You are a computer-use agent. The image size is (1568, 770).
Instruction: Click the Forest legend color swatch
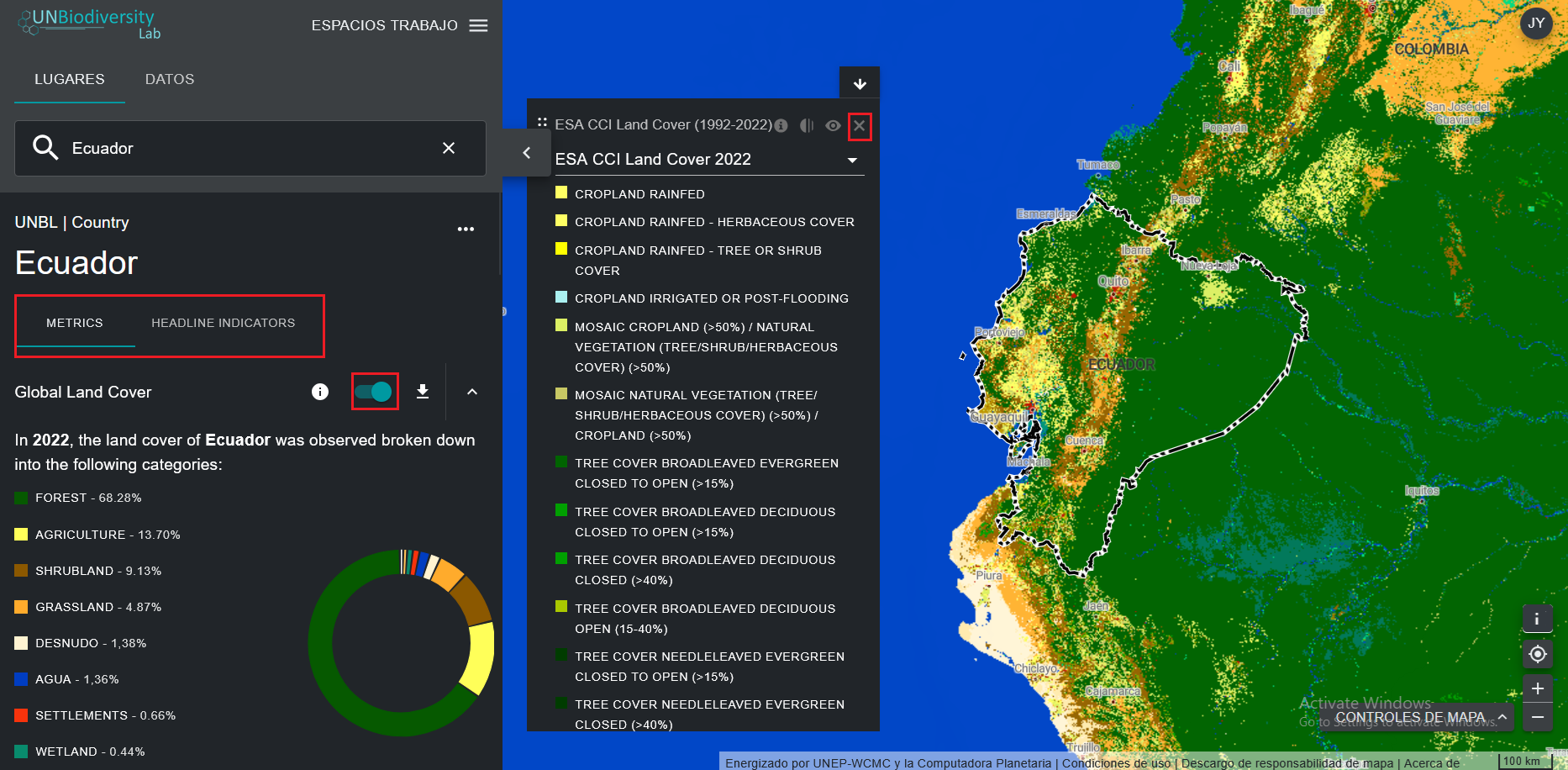tap(22, 498)
